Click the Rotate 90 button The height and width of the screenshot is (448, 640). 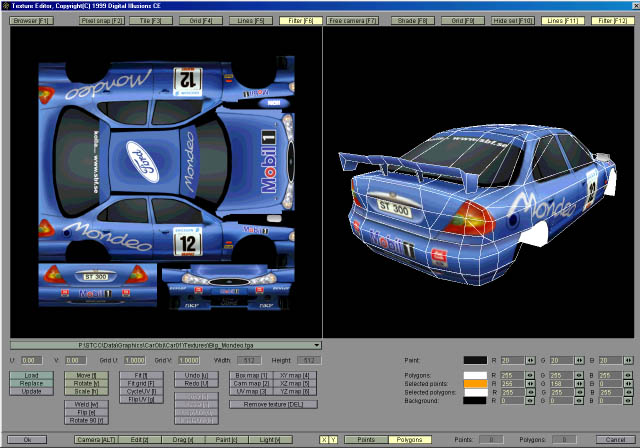click(86, 420)
